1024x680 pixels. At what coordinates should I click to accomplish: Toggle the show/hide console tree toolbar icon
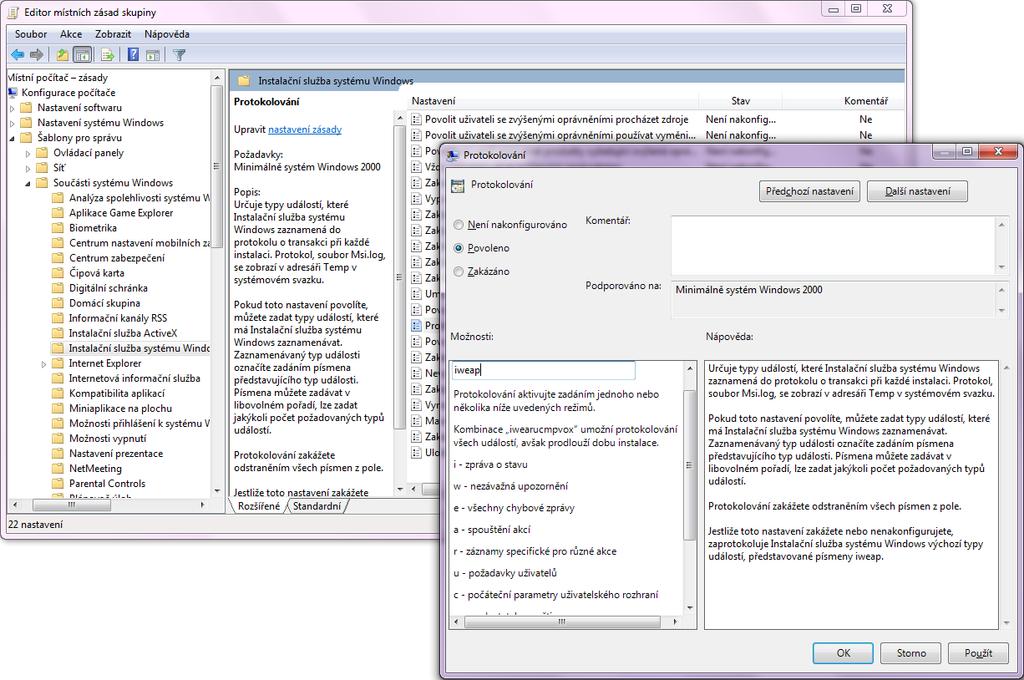point(82,55)
